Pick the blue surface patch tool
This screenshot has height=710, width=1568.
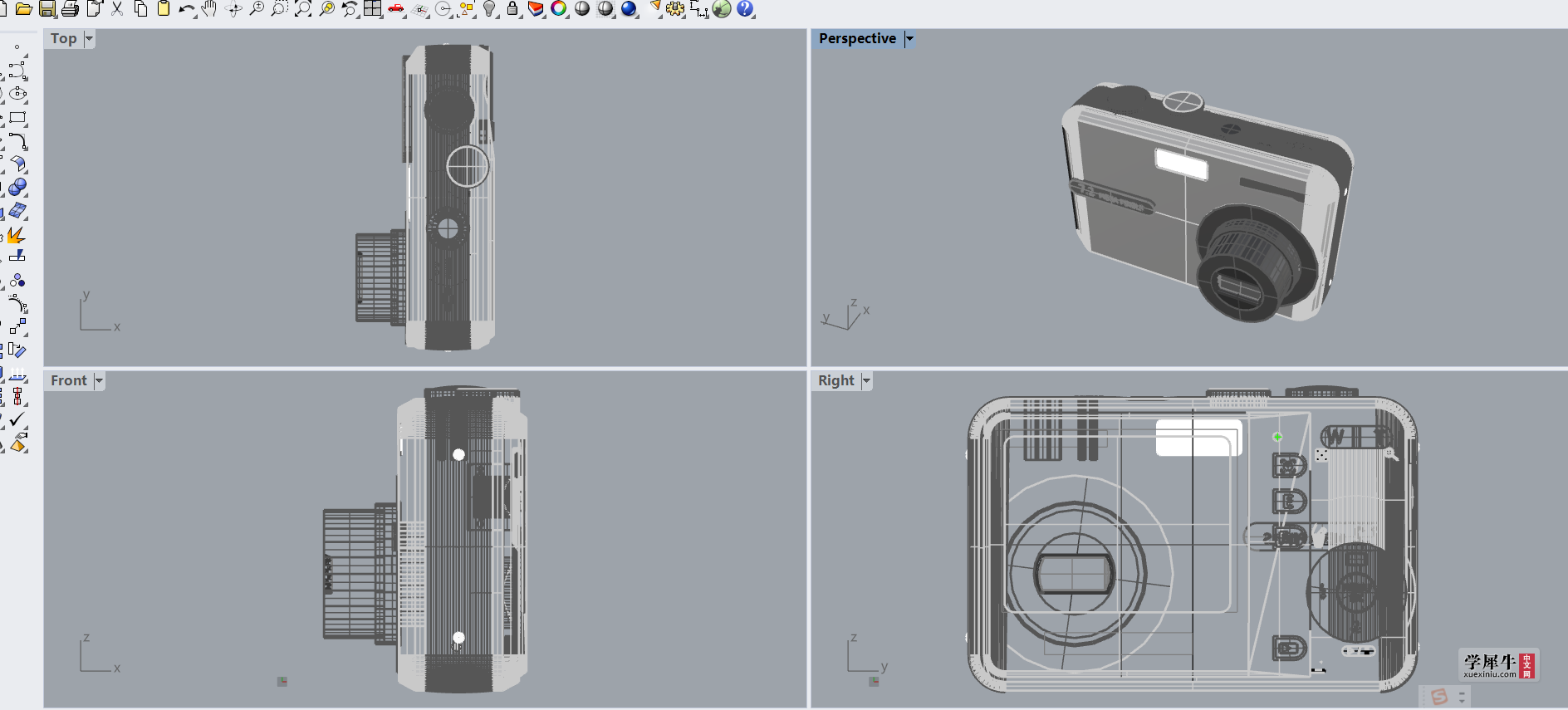(17, 211)
